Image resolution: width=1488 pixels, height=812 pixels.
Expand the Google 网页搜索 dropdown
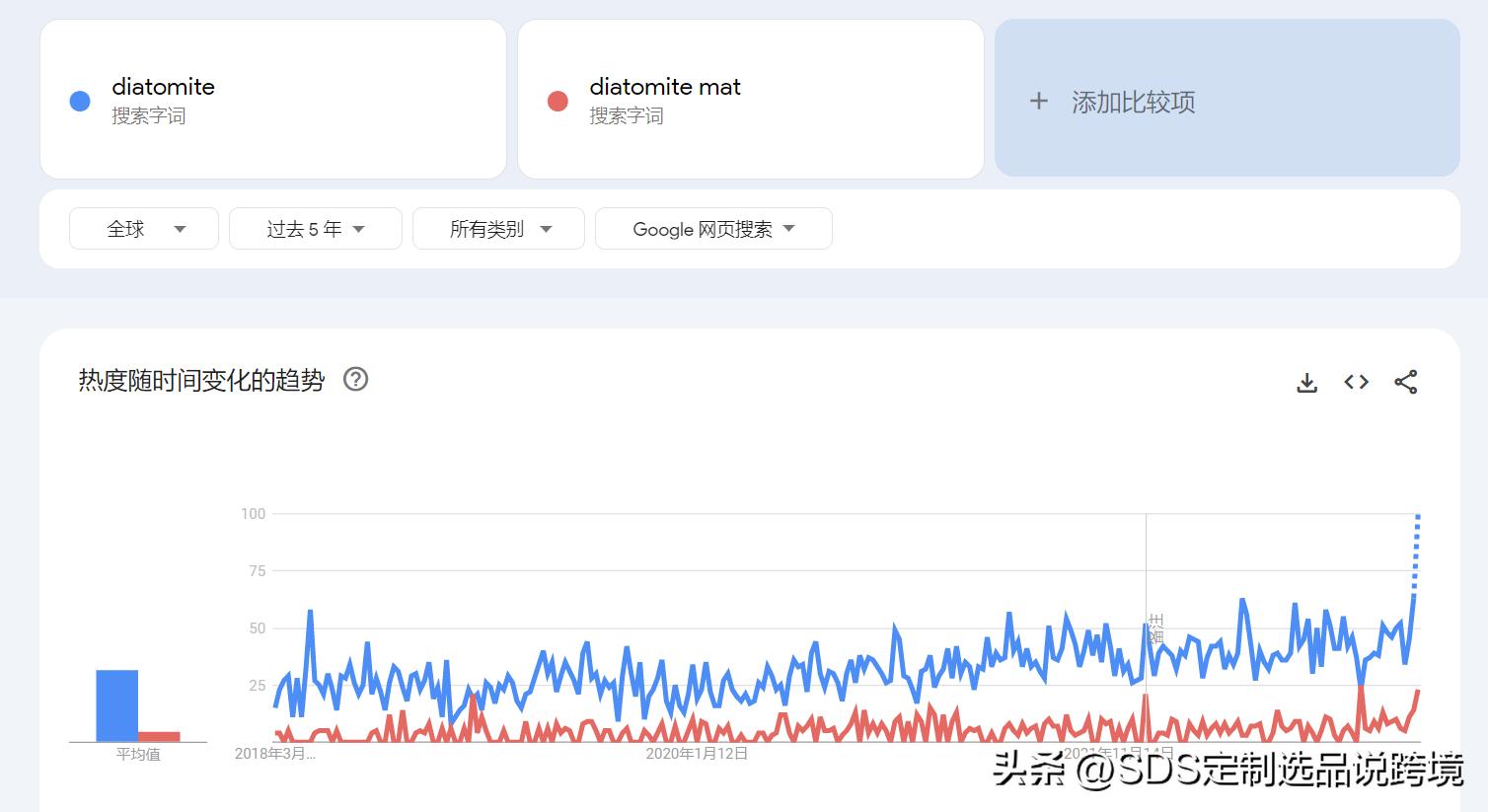[x=712, y=229]
